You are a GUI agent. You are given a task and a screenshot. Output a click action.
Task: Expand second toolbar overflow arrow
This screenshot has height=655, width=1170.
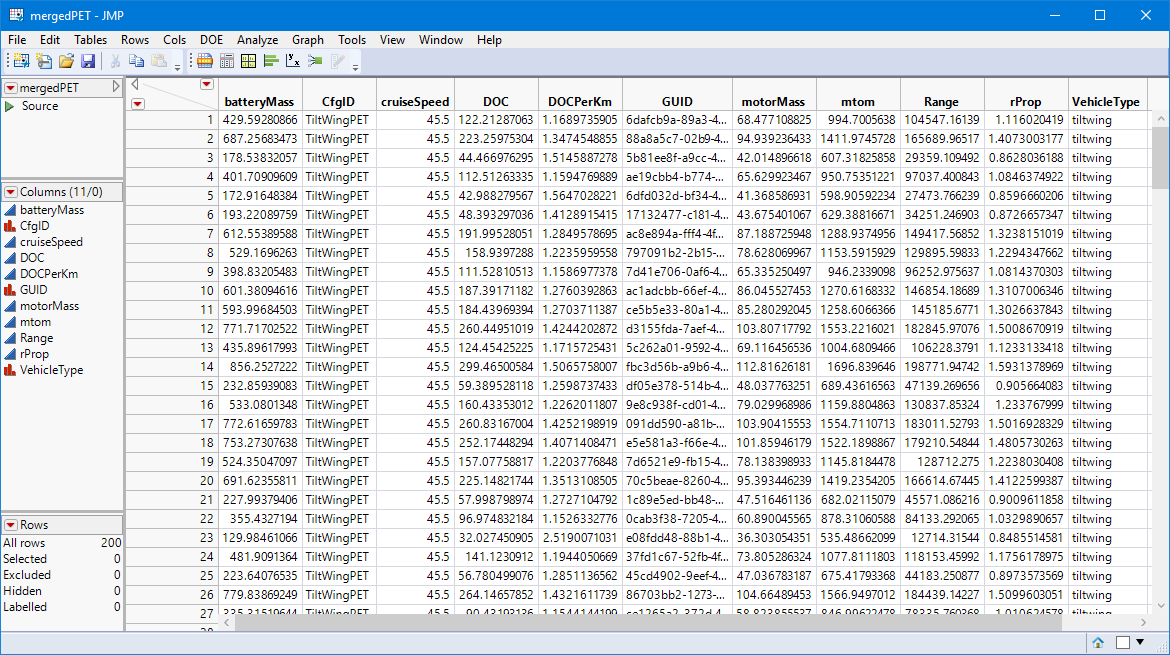point(355,68)
